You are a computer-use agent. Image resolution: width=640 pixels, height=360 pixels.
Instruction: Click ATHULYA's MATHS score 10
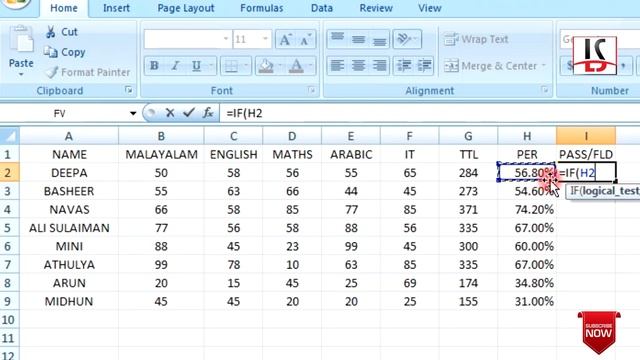coord(292,264)
